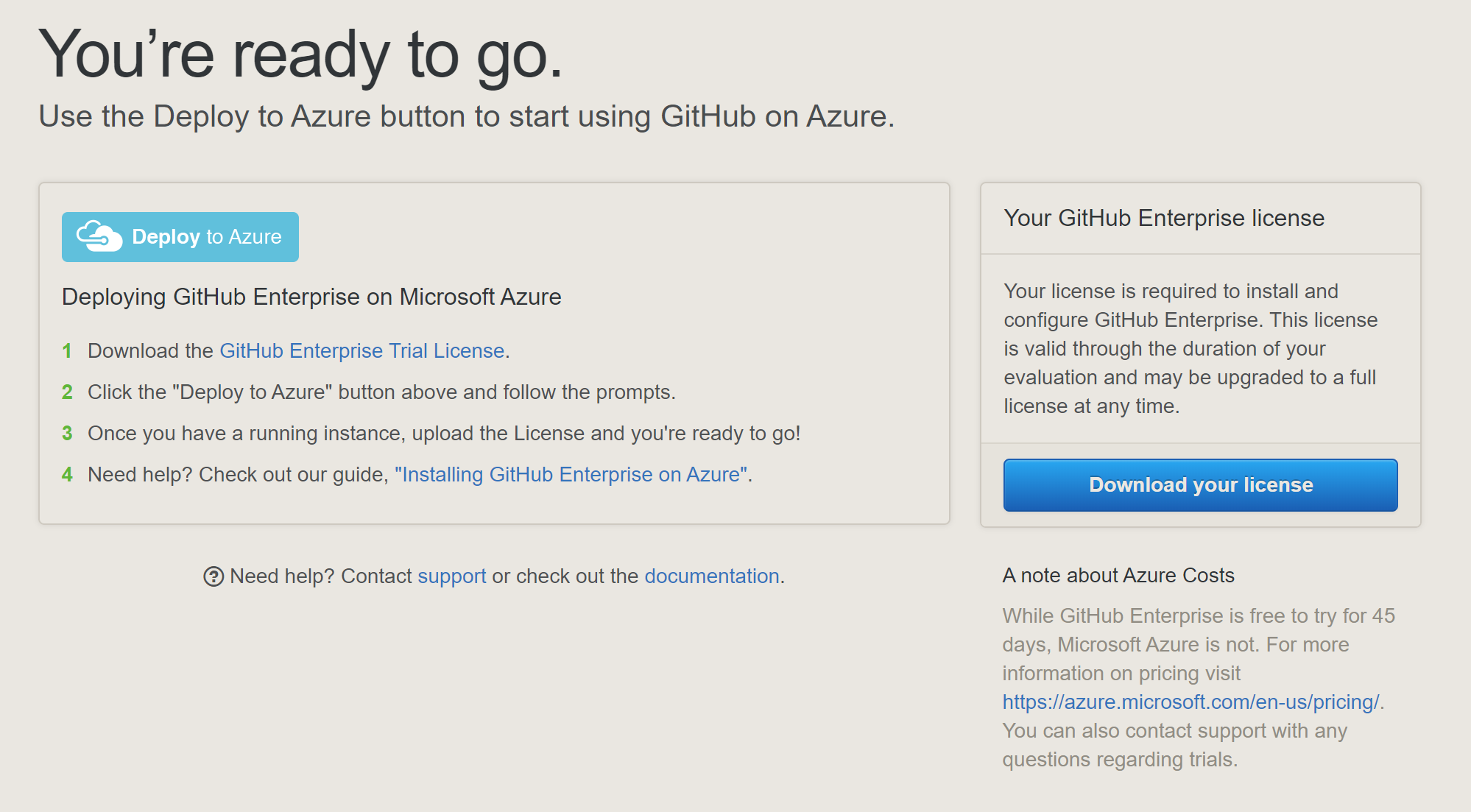Click step 3 text about uploading License
This screenshot has width=1471, height=812.
[444, 434]
